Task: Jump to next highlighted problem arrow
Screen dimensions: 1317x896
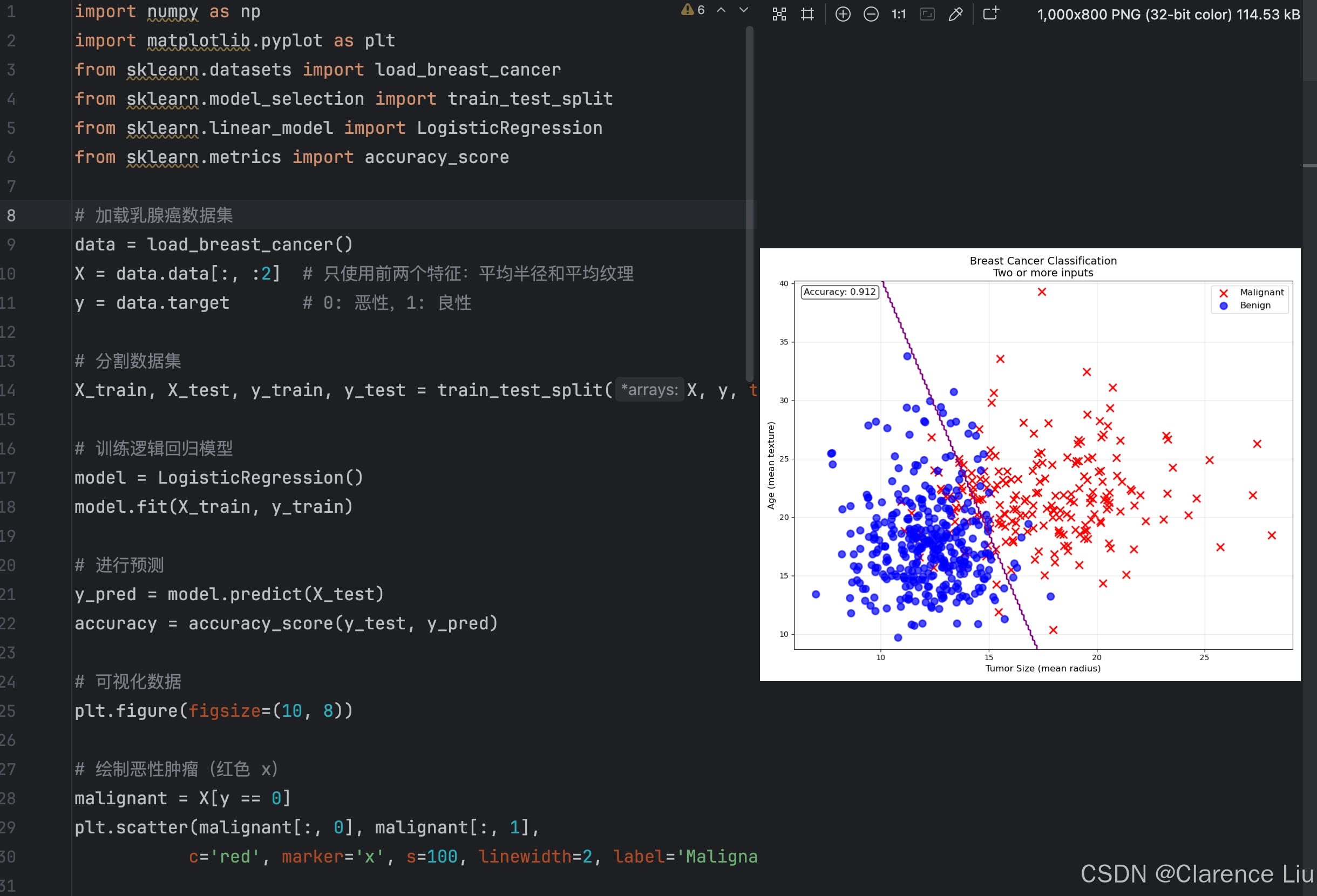Action: (x=743, y=10)
